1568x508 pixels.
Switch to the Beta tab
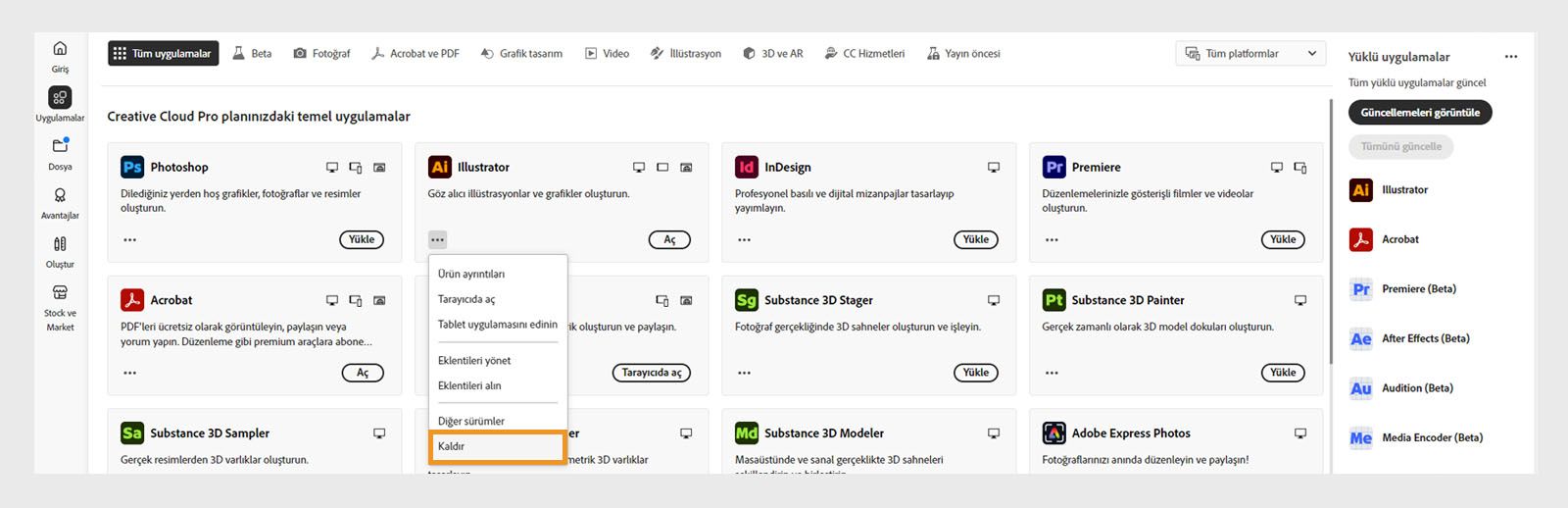(x=252, y=54)
